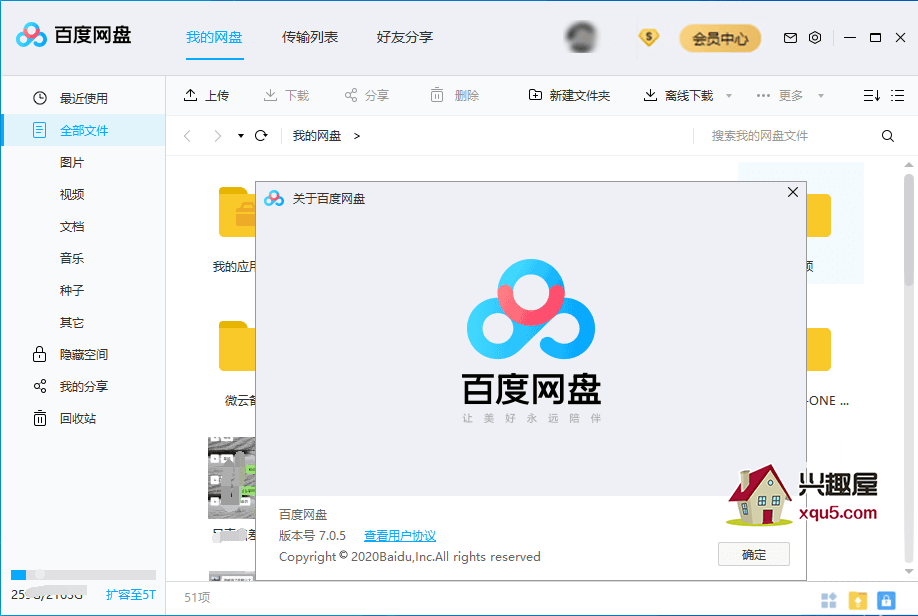The image size is (918, 616).
Task: Click the grid apps icon in status bar
Action: (829, 600)
